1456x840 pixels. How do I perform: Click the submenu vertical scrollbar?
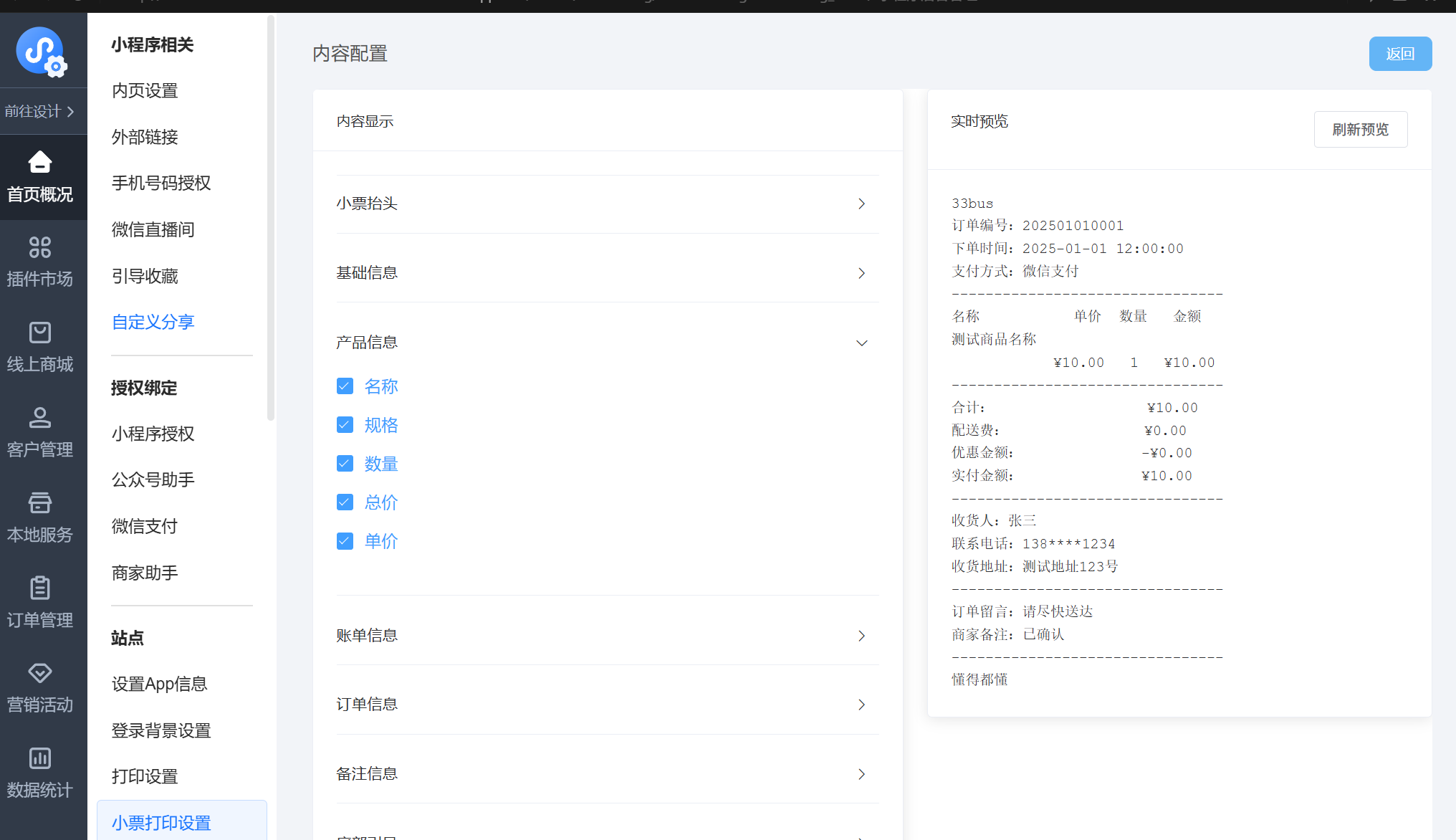click(270, 215)
